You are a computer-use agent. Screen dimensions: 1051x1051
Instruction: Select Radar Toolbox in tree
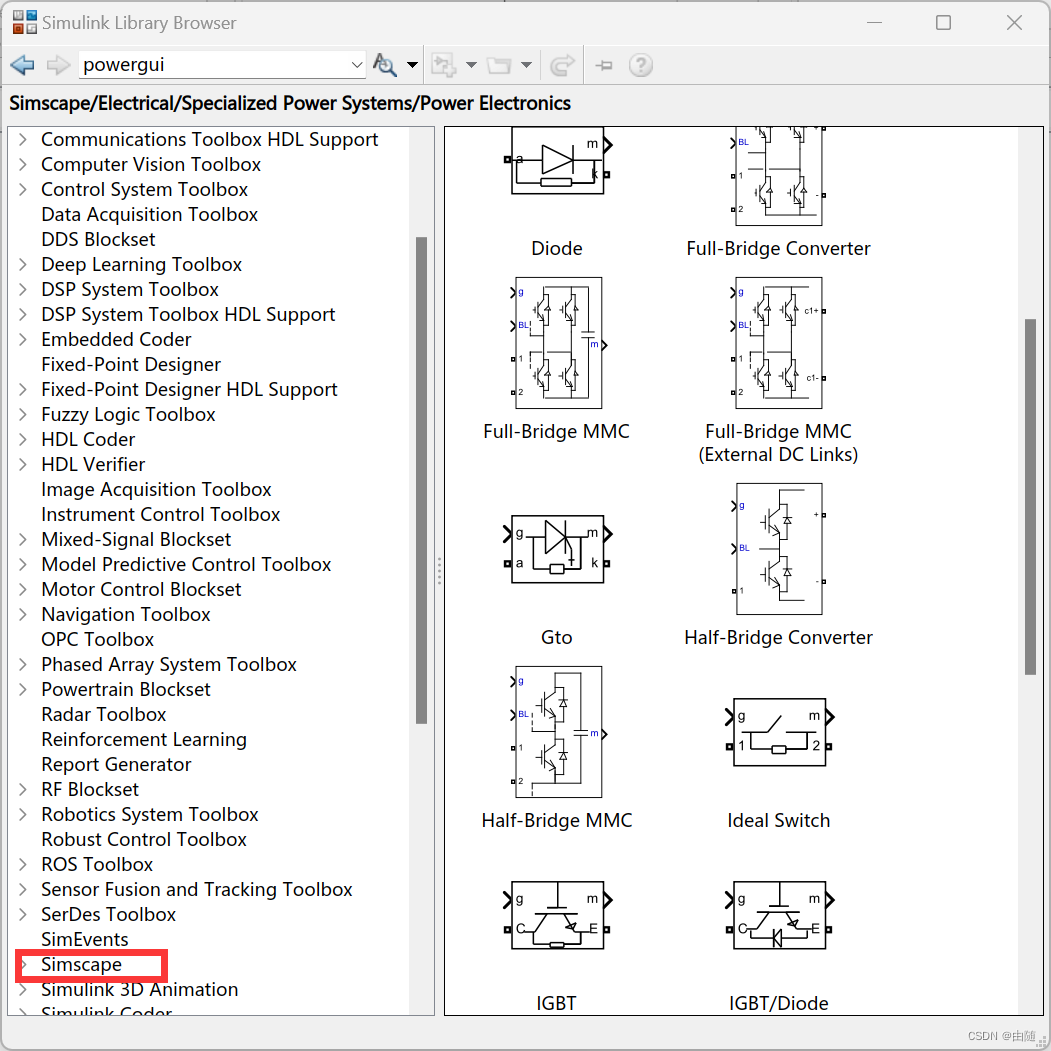pos(103,715)
